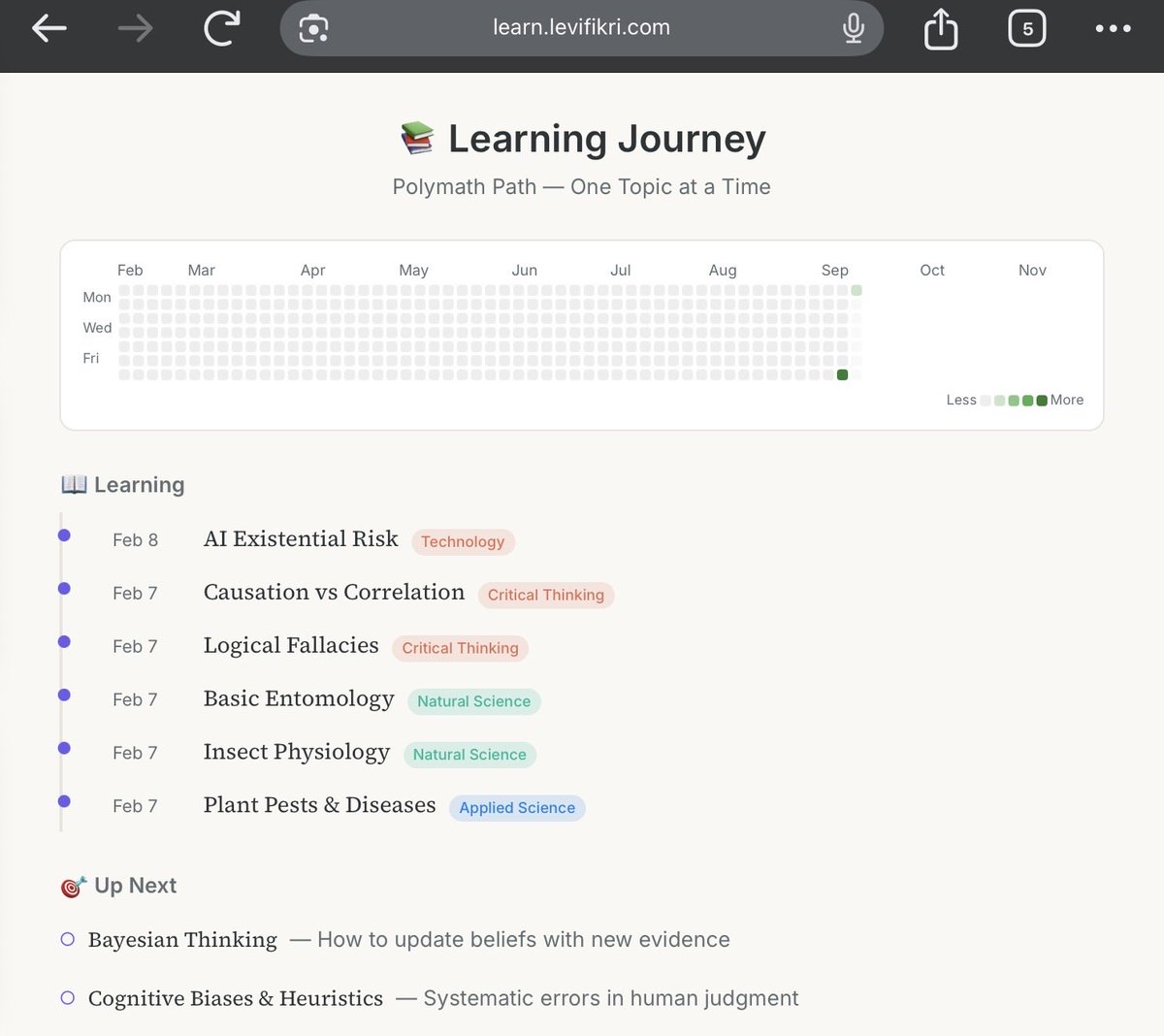Image resolution: width=1164 pixels, height=1036 pixels.
Task: Click the Wed weekday label
Action: (97, 328)
